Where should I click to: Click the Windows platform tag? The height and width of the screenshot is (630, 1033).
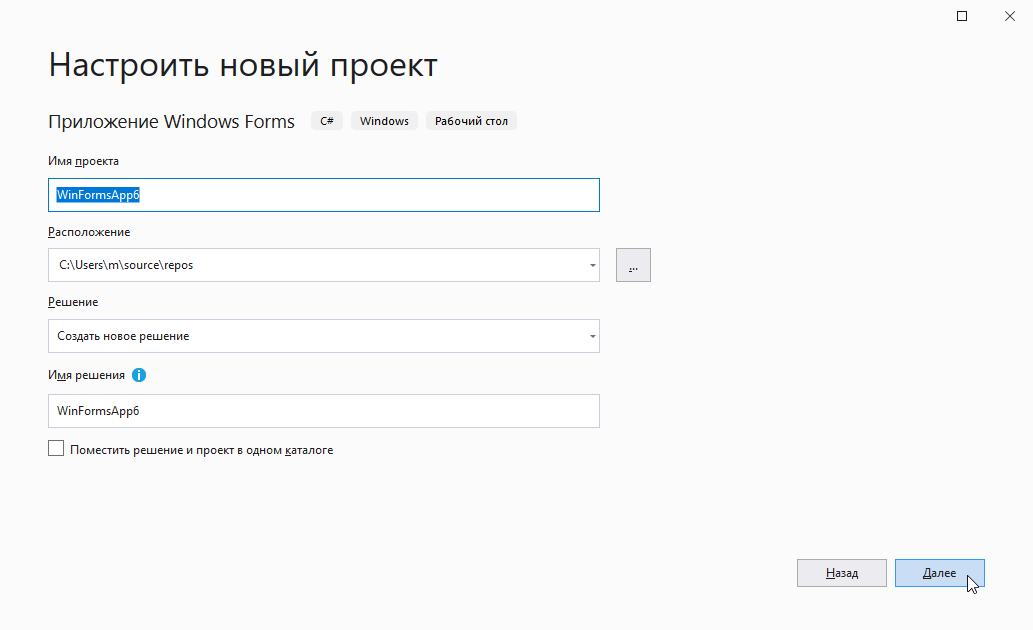384,121
